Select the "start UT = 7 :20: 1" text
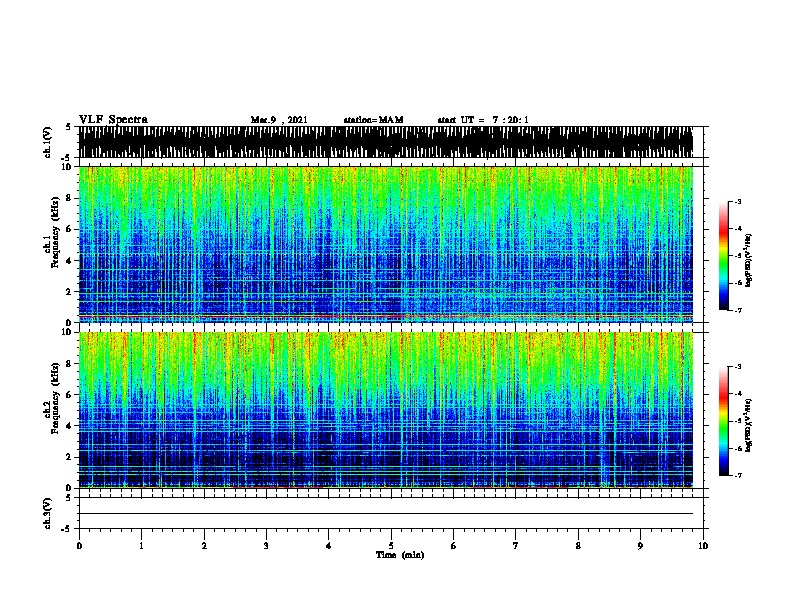This screenshot has height=612, width=792. tap(483, 120)
